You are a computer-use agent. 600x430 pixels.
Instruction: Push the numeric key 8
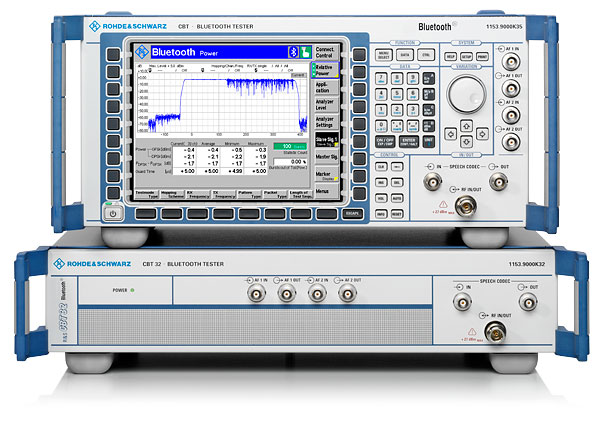(x=397, y=78)
